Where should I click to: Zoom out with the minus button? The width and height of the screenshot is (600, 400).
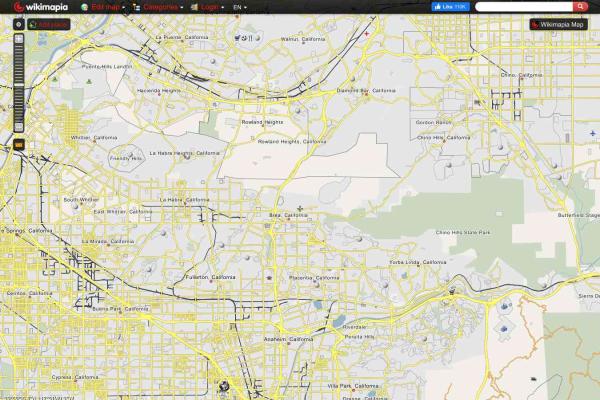pyautogui.click(x=19, y=127)
